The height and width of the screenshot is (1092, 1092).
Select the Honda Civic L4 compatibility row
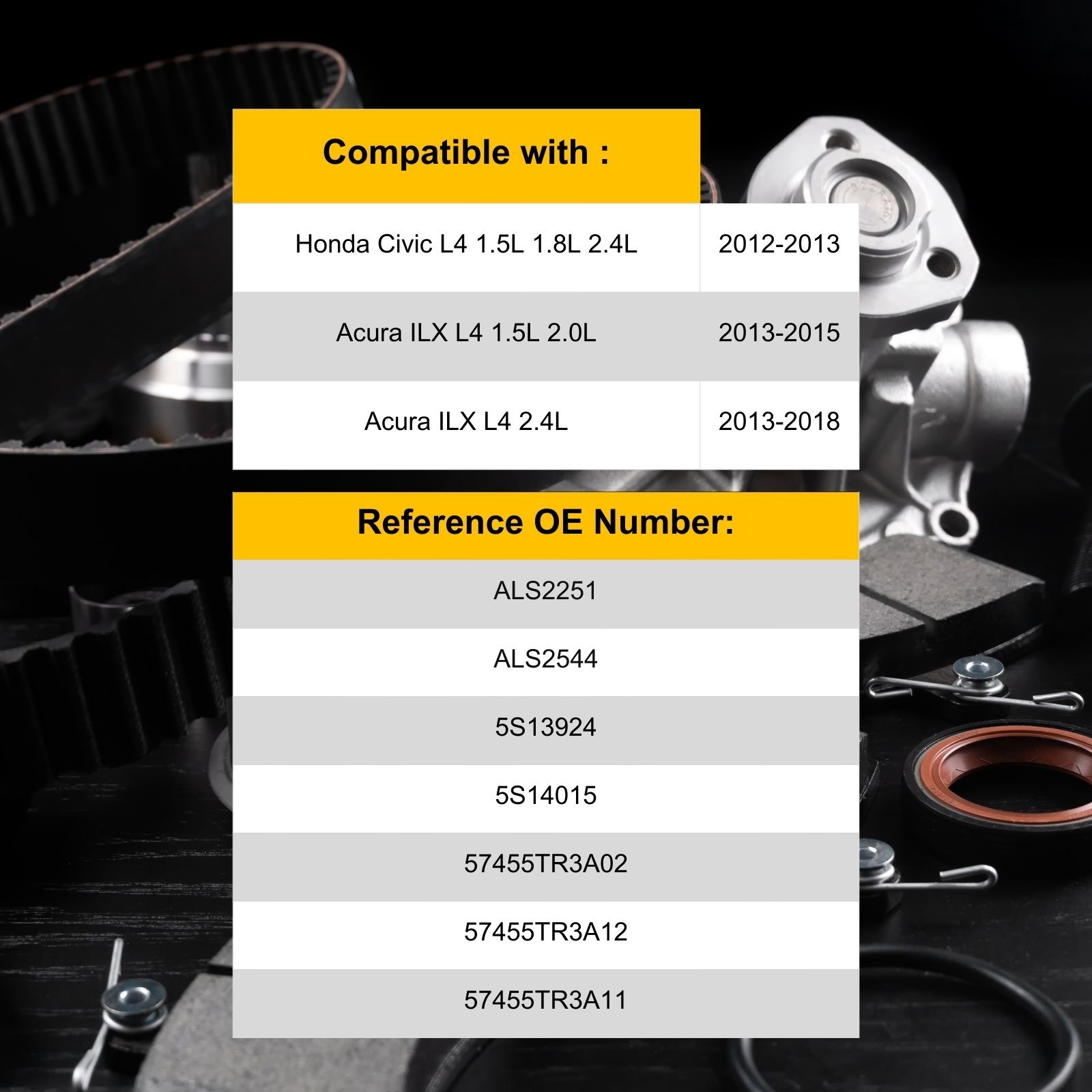coord(466,245)
